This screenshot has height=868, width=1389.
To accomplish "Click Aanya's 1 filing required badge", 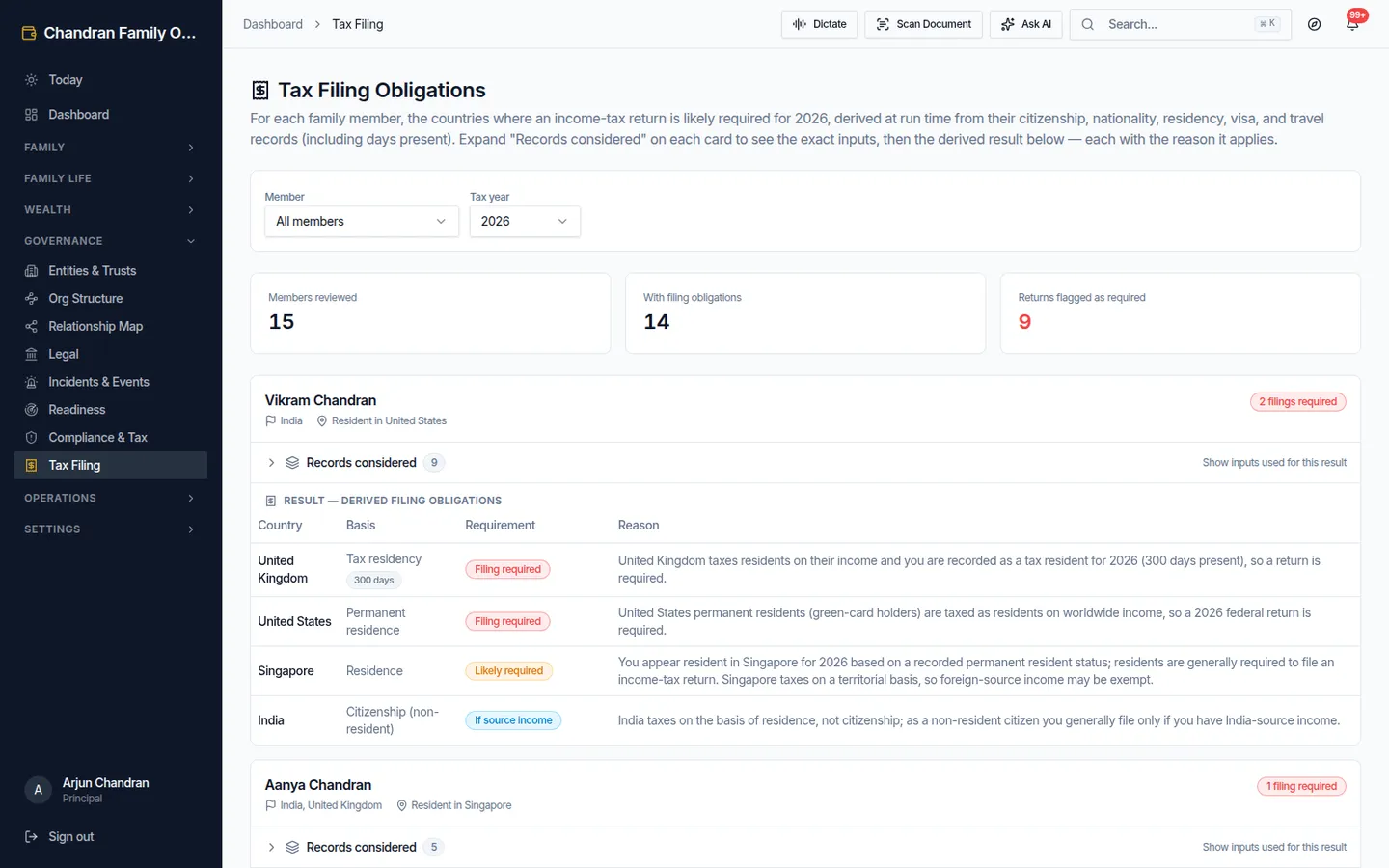I will pyautogui.click(x=1301, y=787).
